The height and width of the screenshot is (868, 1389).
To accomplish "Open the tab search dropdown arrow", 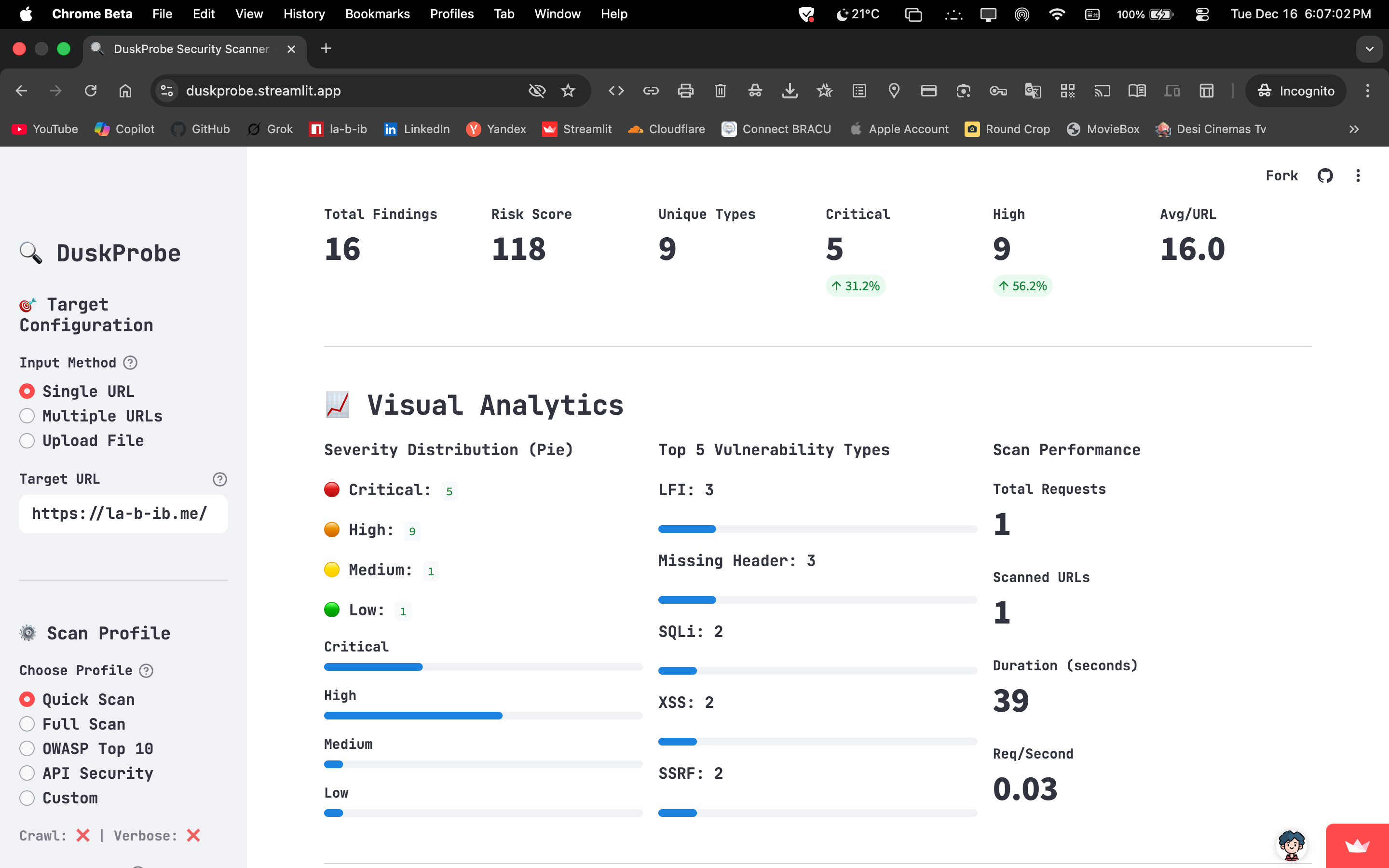I will (1370, 49).
